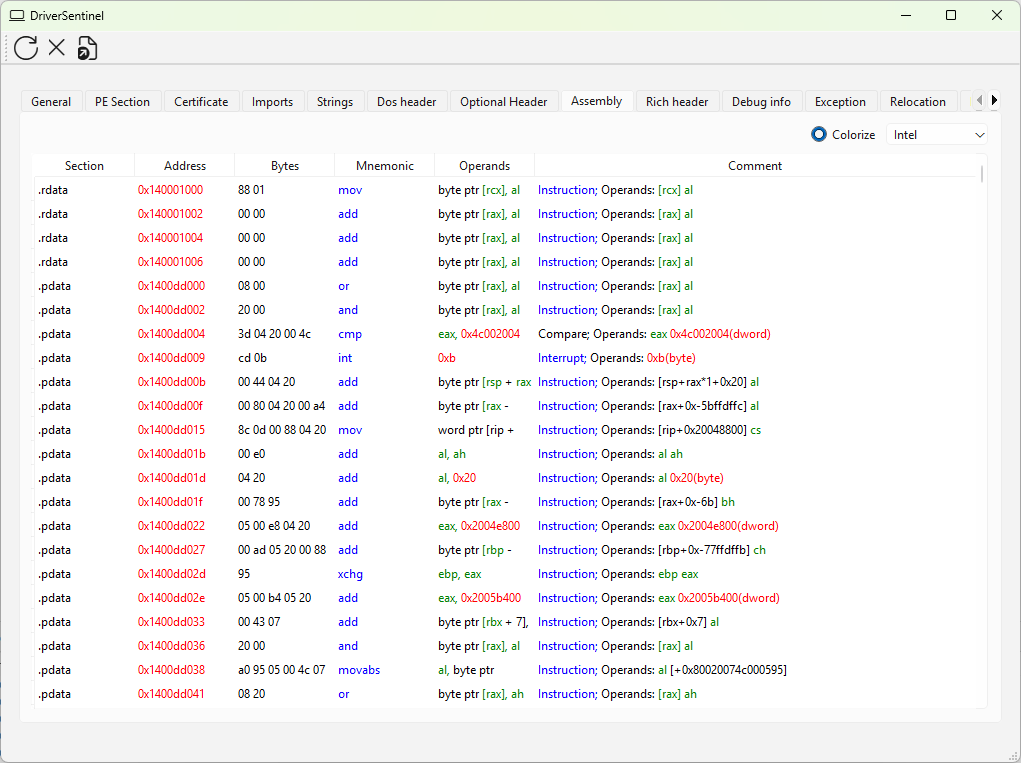Select the Strings tab

click(335, 102)
